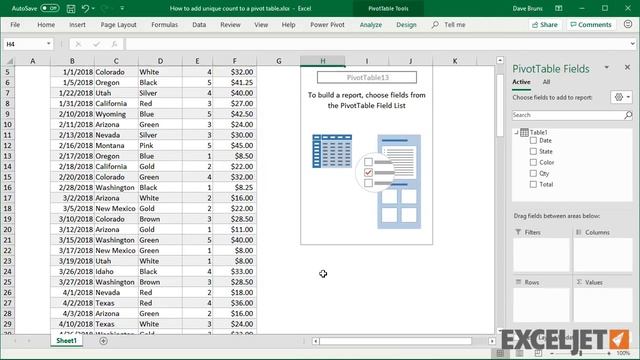Open the Undo history dropdown arrow

click(x=93, y=9)
